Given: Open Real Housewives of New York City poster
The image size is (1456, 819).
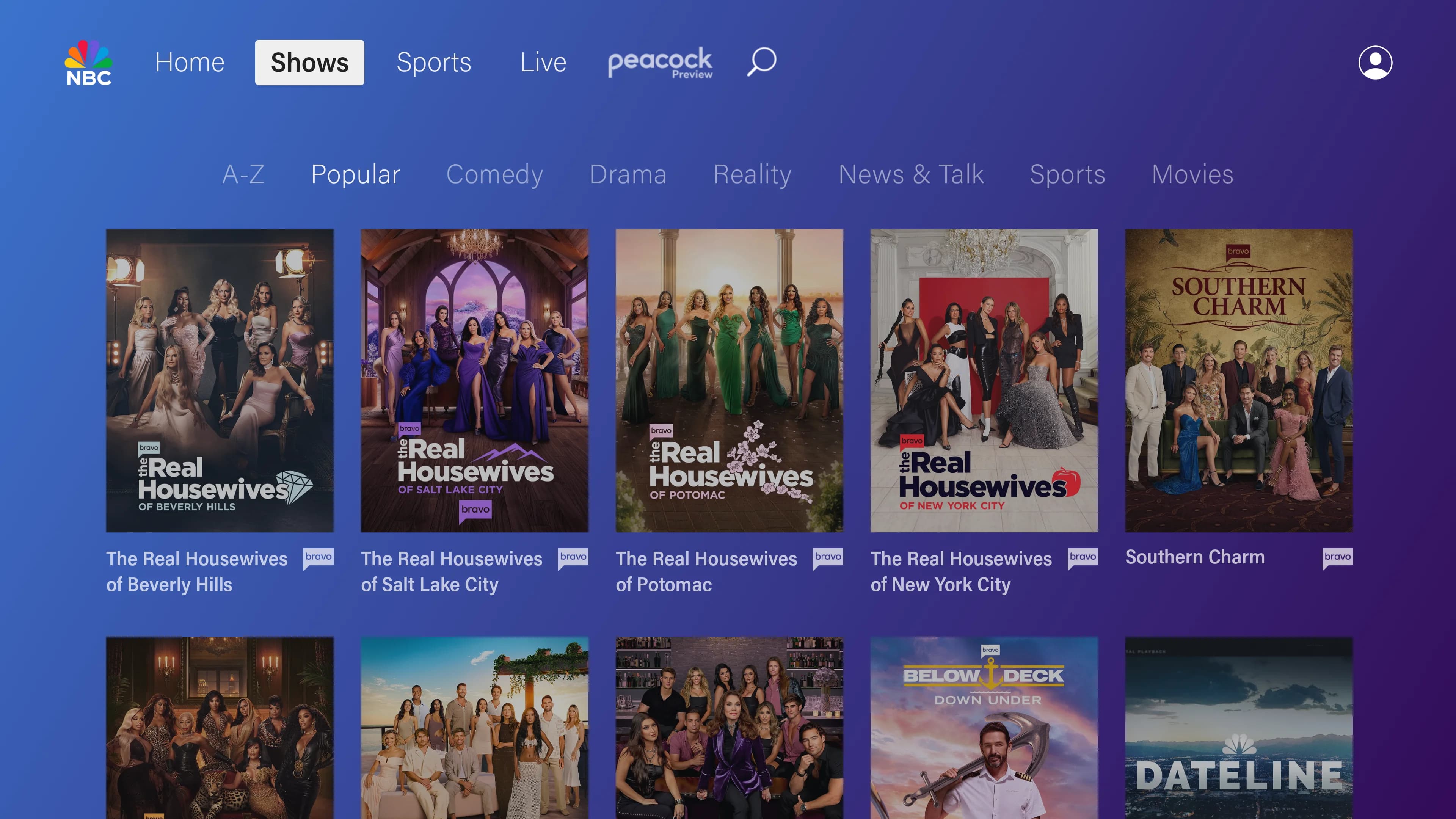Looking at the screenshot, I should tap(984, 380).
